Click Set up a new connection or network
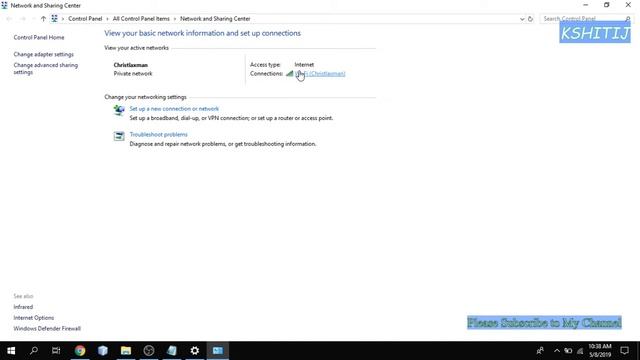Viewport: 640px width, 360px height. pyautogui.click(x=174, y=109)
